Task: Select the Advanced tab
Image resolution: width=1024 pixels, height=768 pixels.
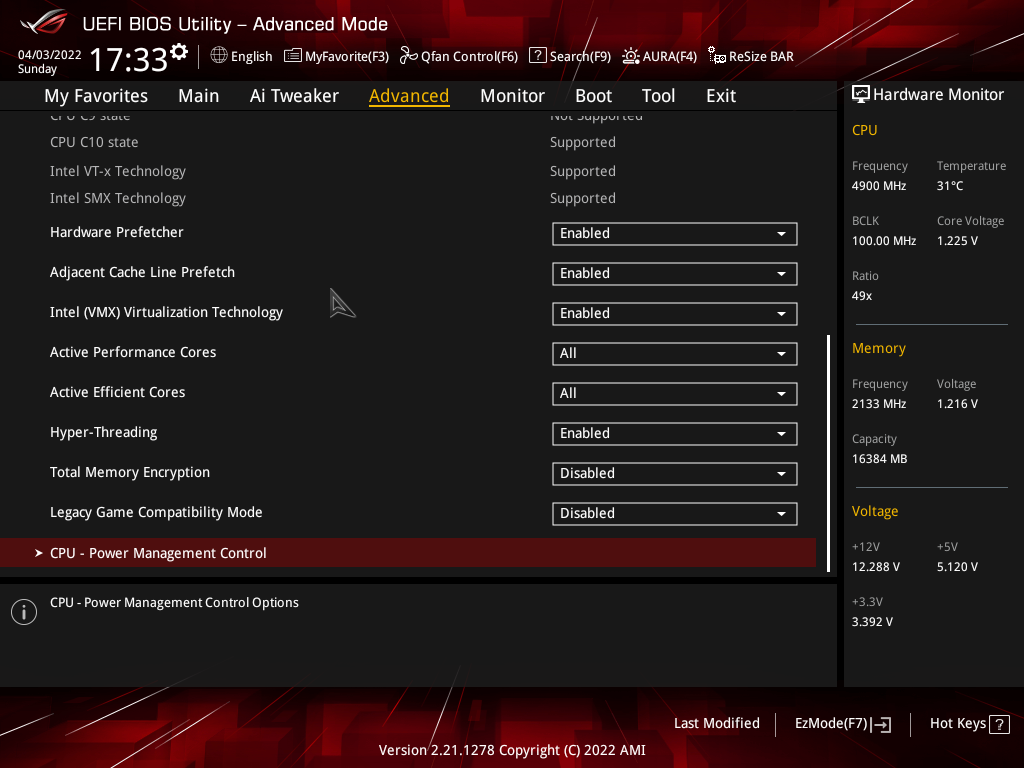Action: click(x=409, y=96)
